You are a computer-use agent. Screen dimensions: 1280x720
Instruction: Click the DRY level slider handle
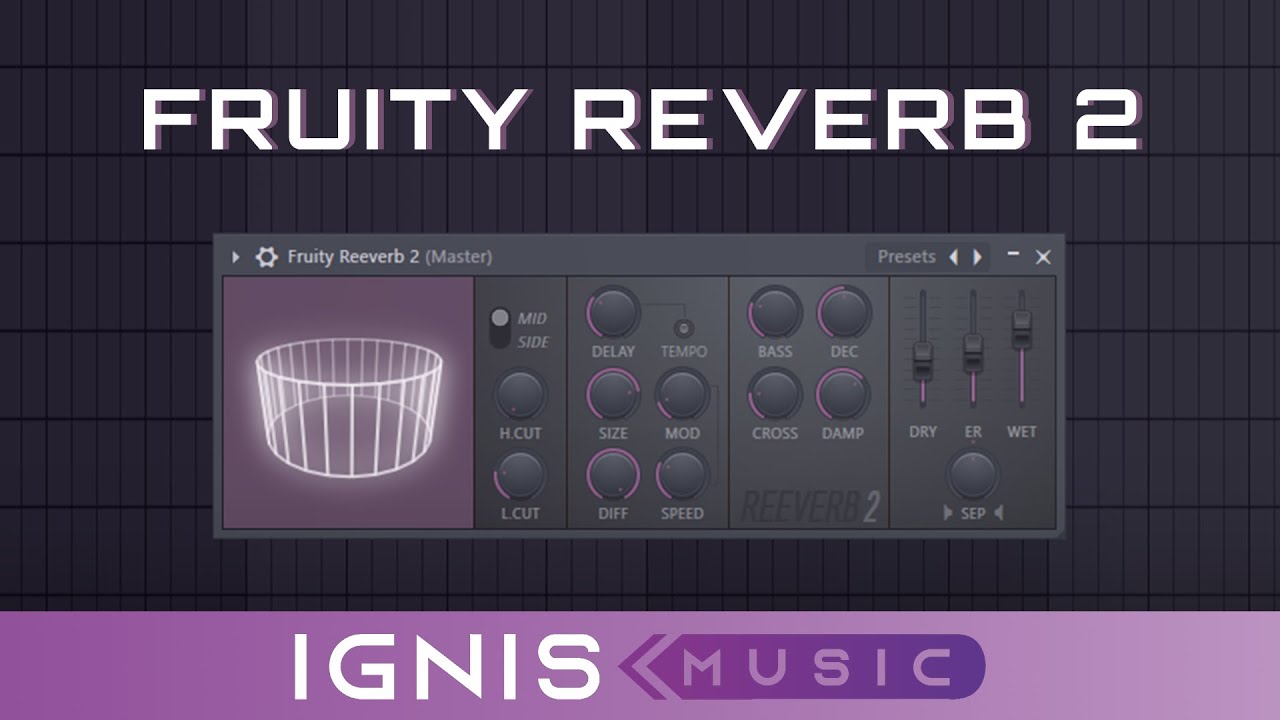[x=922, y=359]
